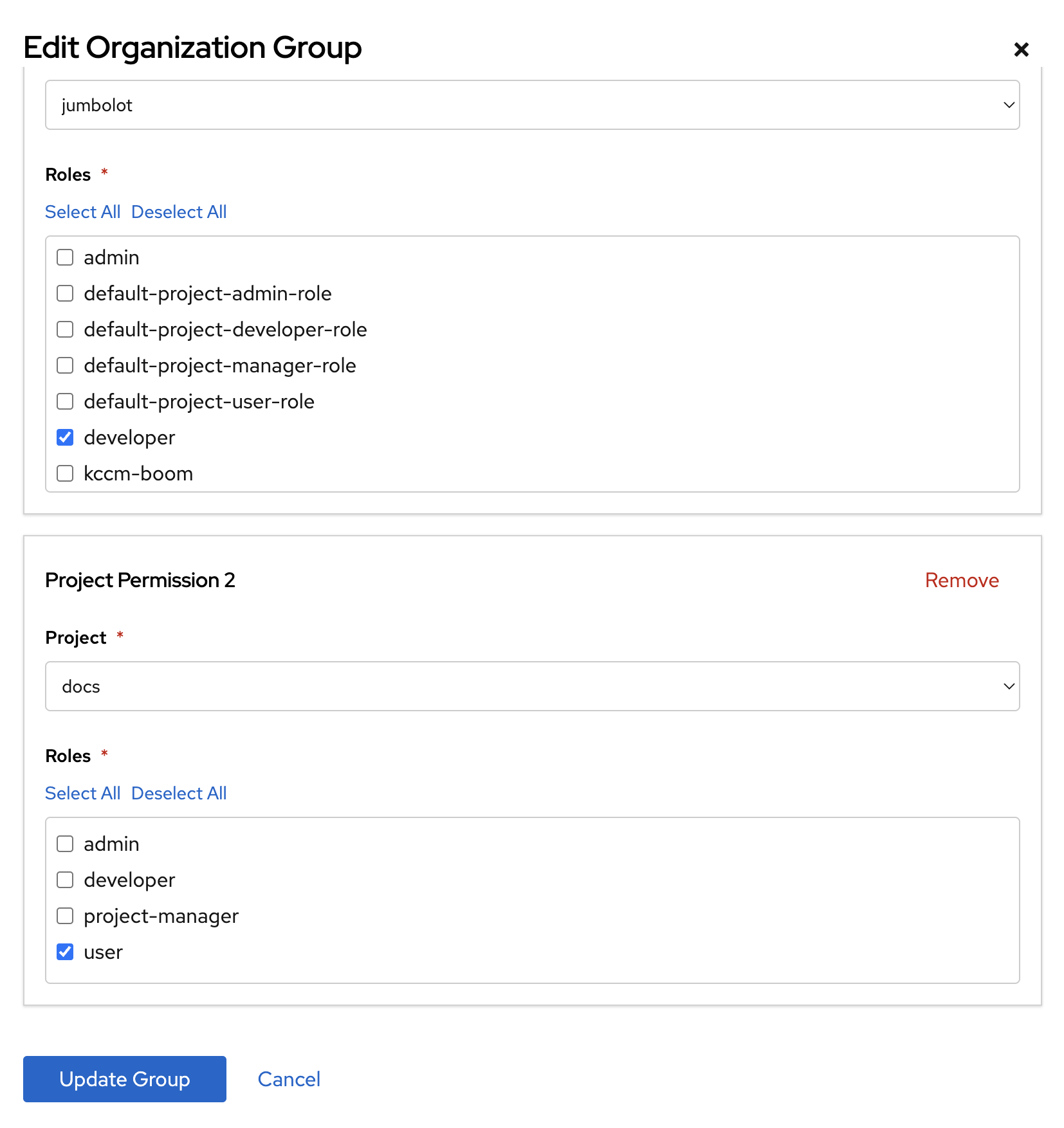Open the docs project dropdown chevron

point(1008,686)
